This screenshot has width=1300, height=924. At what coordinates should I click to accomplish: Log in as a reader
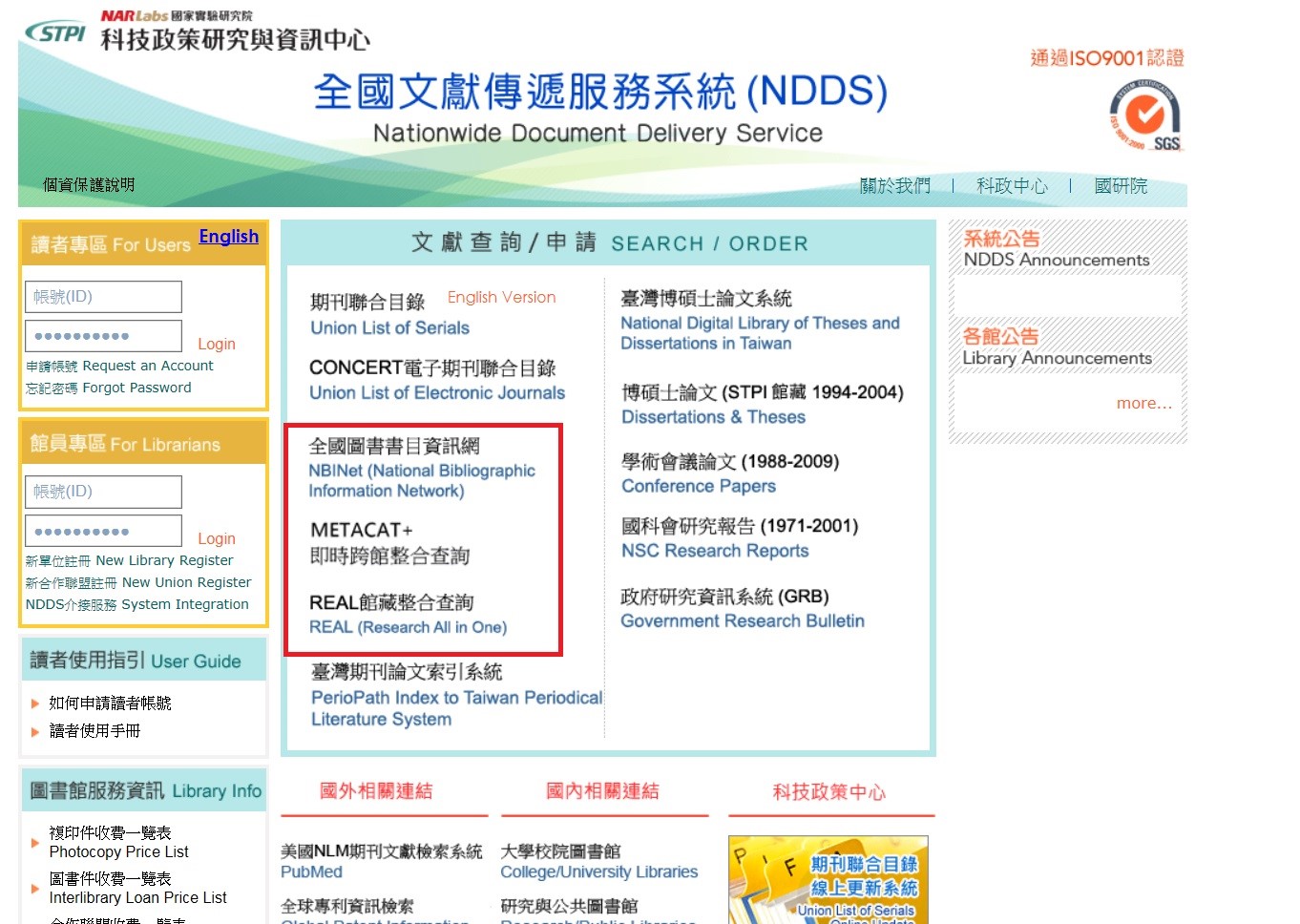click(217, 344)
